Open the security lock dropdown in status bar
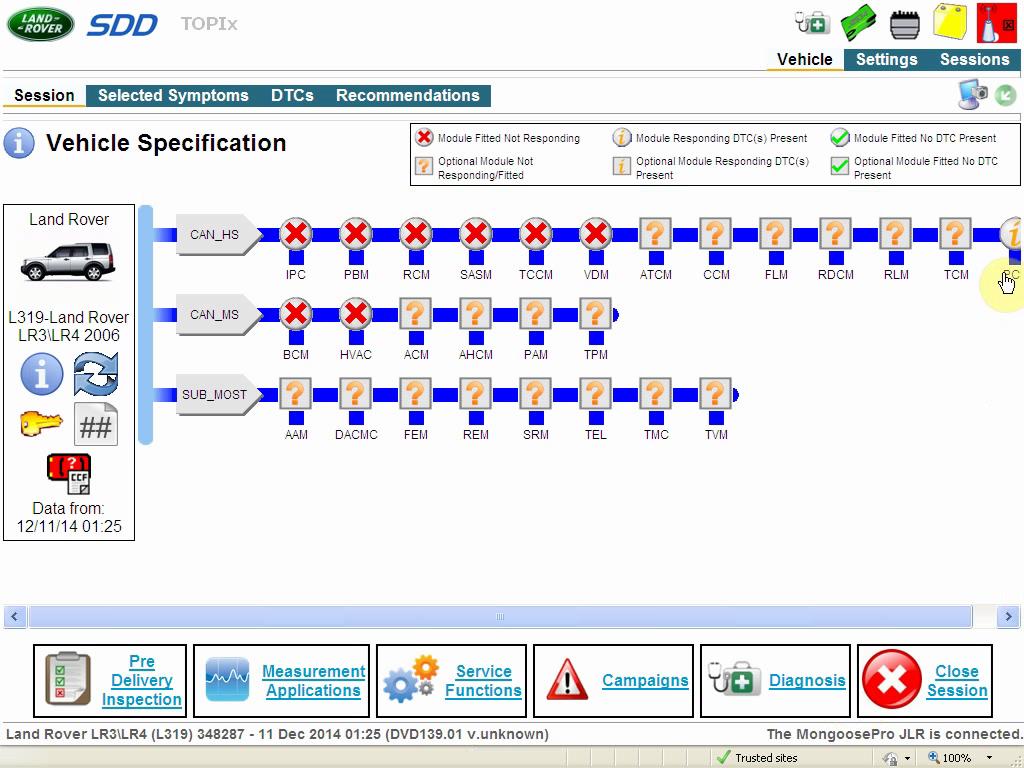Screen dimensions: 1024x768 907,758
